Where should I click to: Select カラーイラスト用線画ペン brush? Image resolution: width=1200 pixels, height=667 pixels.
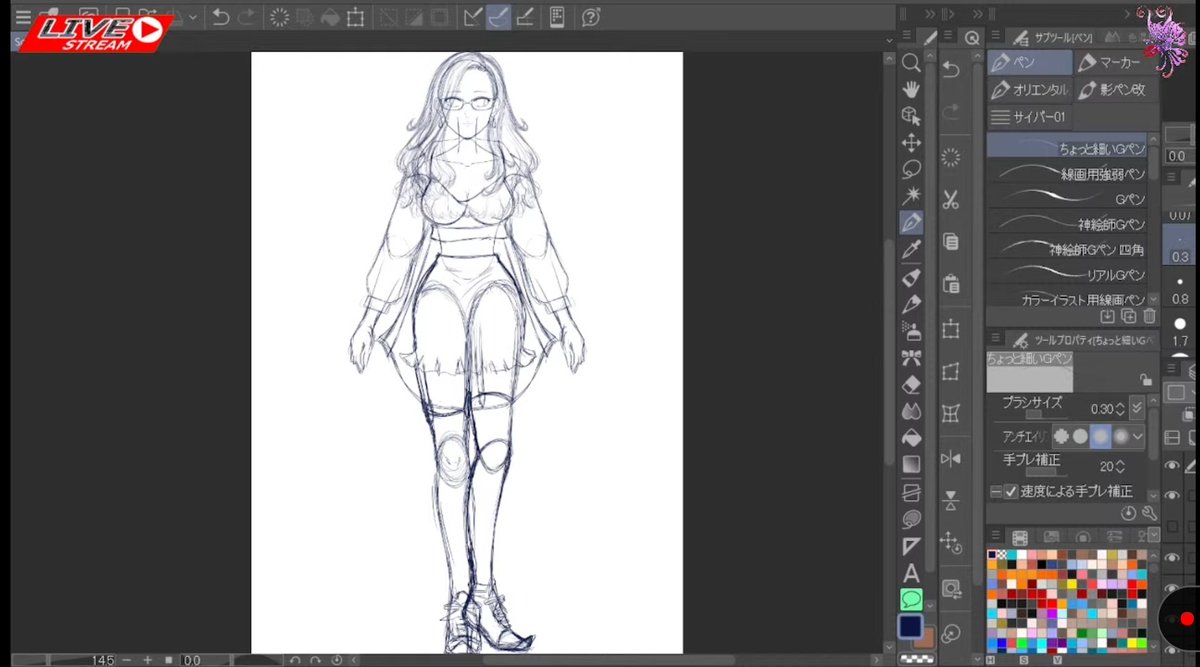point(1067,298)
